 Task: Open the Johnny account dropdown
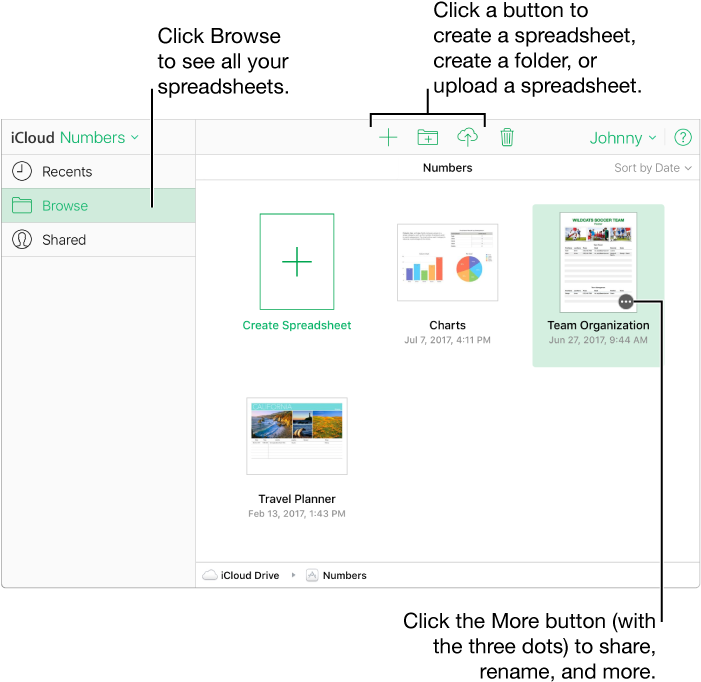(623, 138)
